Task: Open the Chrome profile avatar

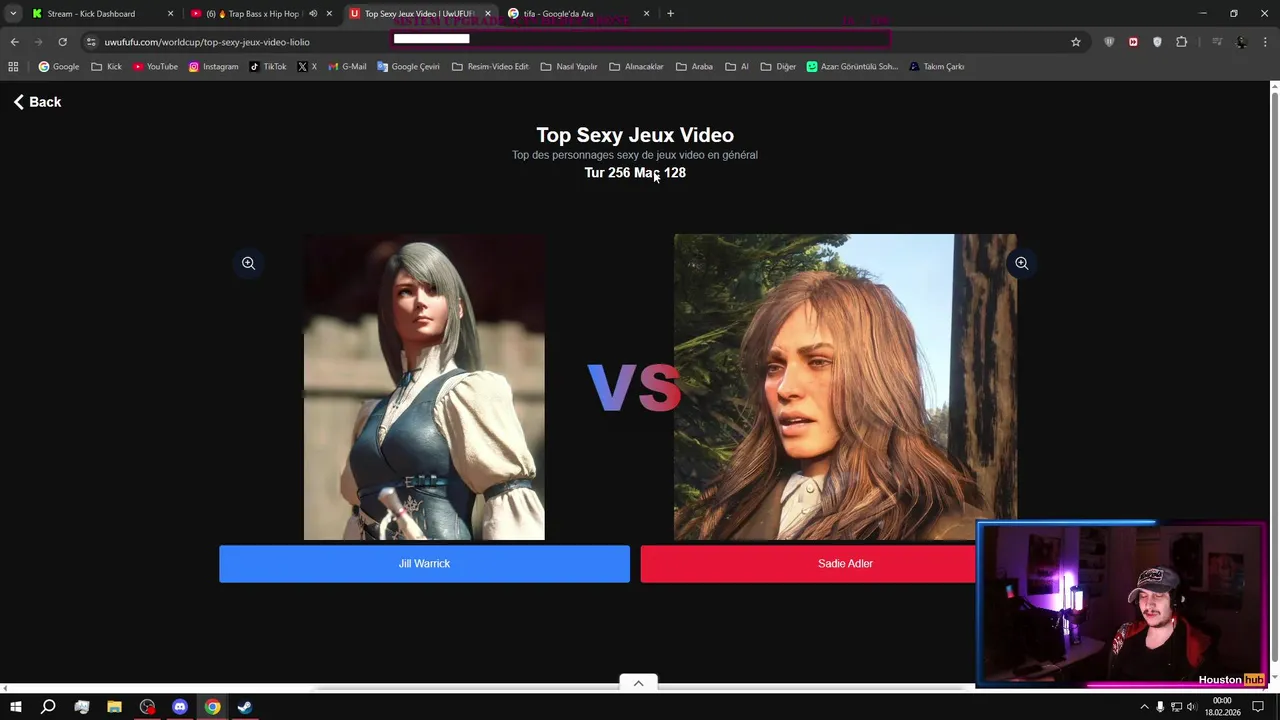Action: (x=1241, y=42)
